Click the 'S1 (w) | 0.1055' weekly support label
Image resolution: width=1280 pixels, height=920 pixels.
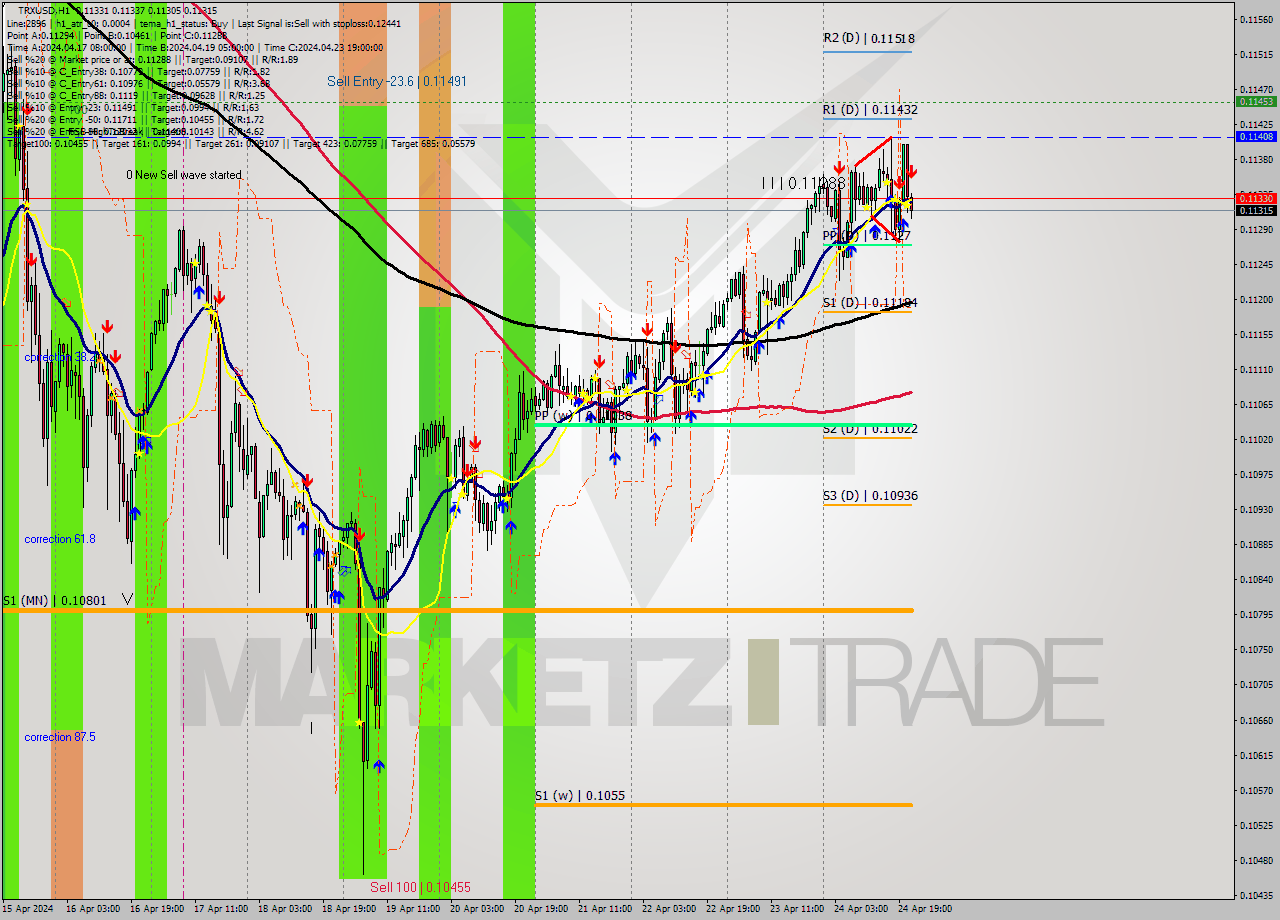click(x=580, y=796)
